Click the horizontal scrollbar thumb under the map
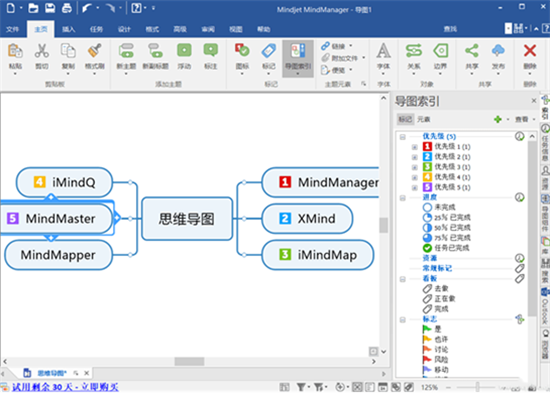This screenshot has height=393, width=550. point(189,361)
